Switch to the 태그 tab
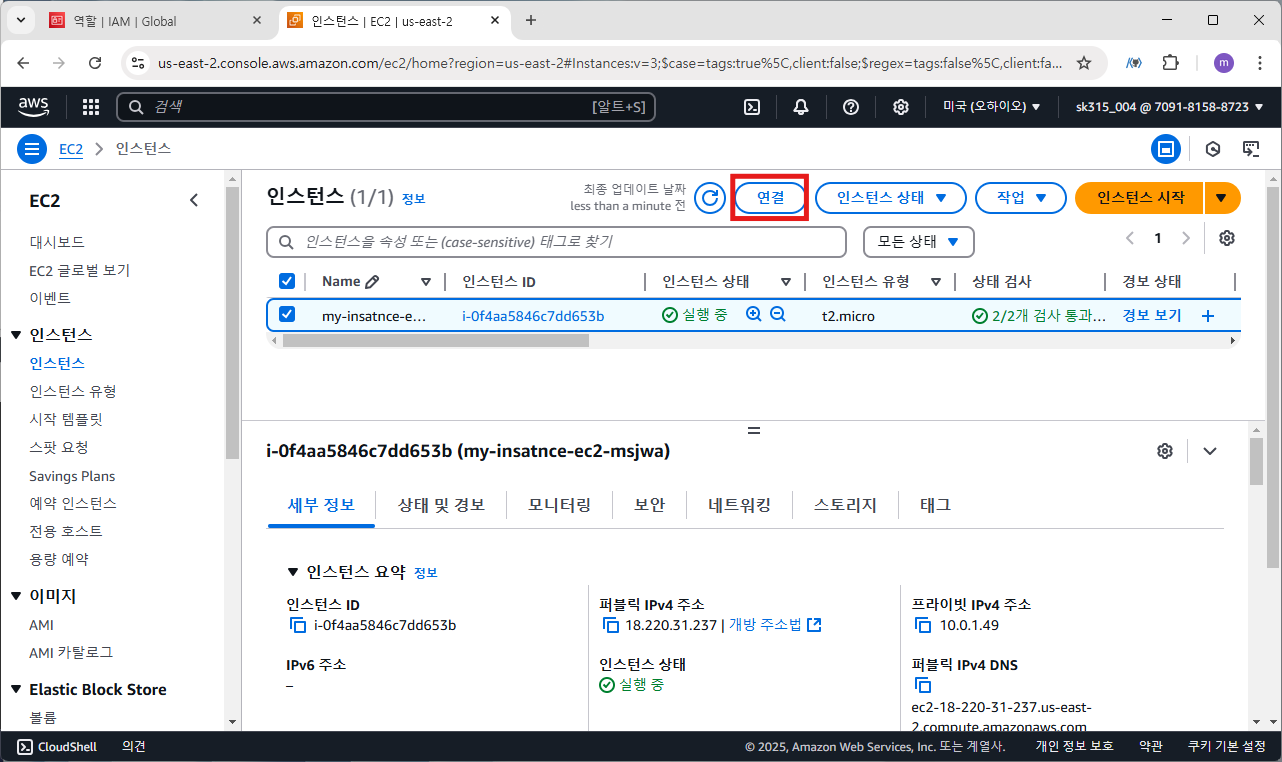The width and height of the screenshot is (1282, 762). click(x=935, y=505)
